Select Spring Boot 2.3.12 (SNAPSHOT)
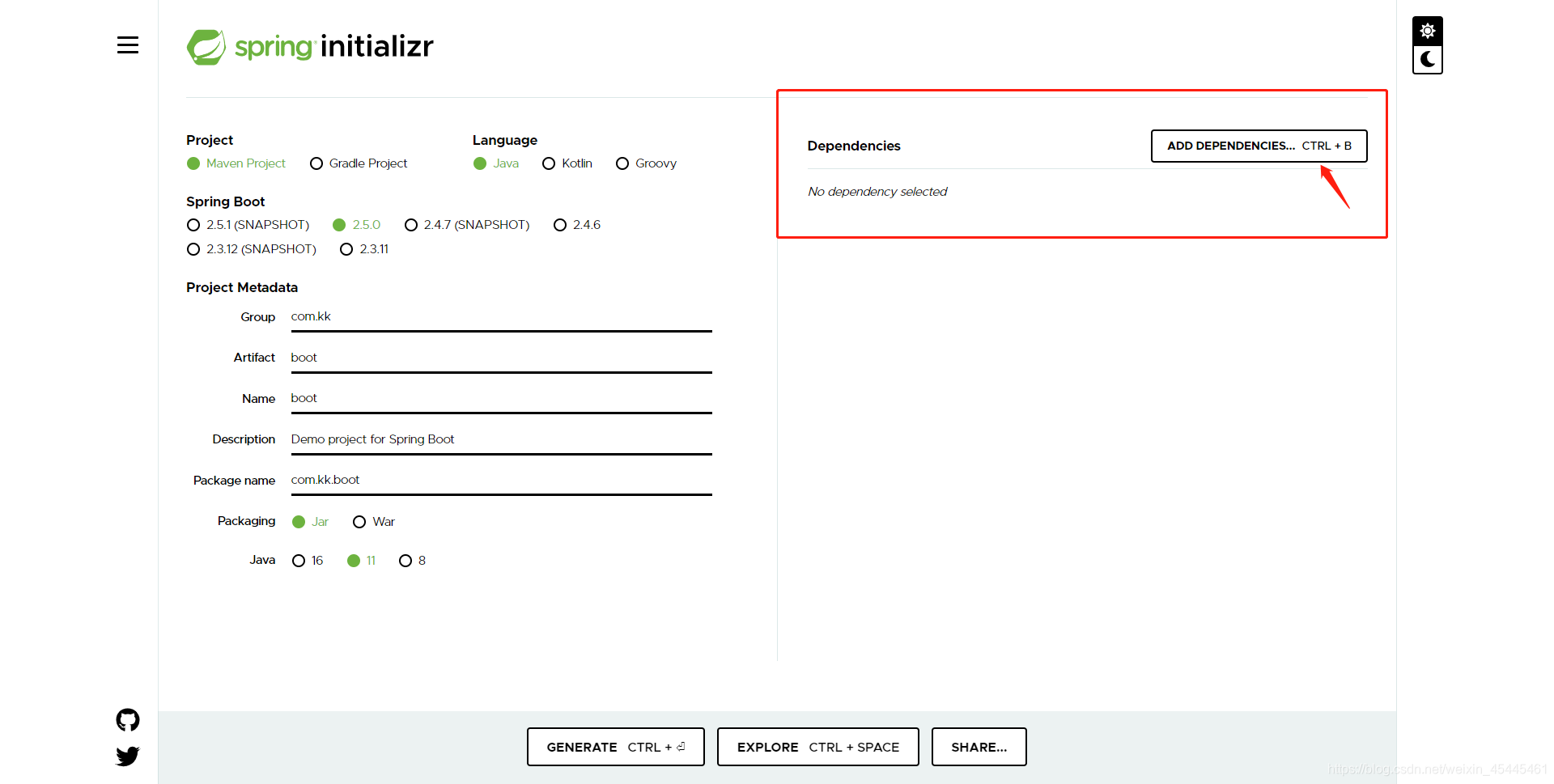Viewport: 1554px width, 784px height. coord(252,249)
